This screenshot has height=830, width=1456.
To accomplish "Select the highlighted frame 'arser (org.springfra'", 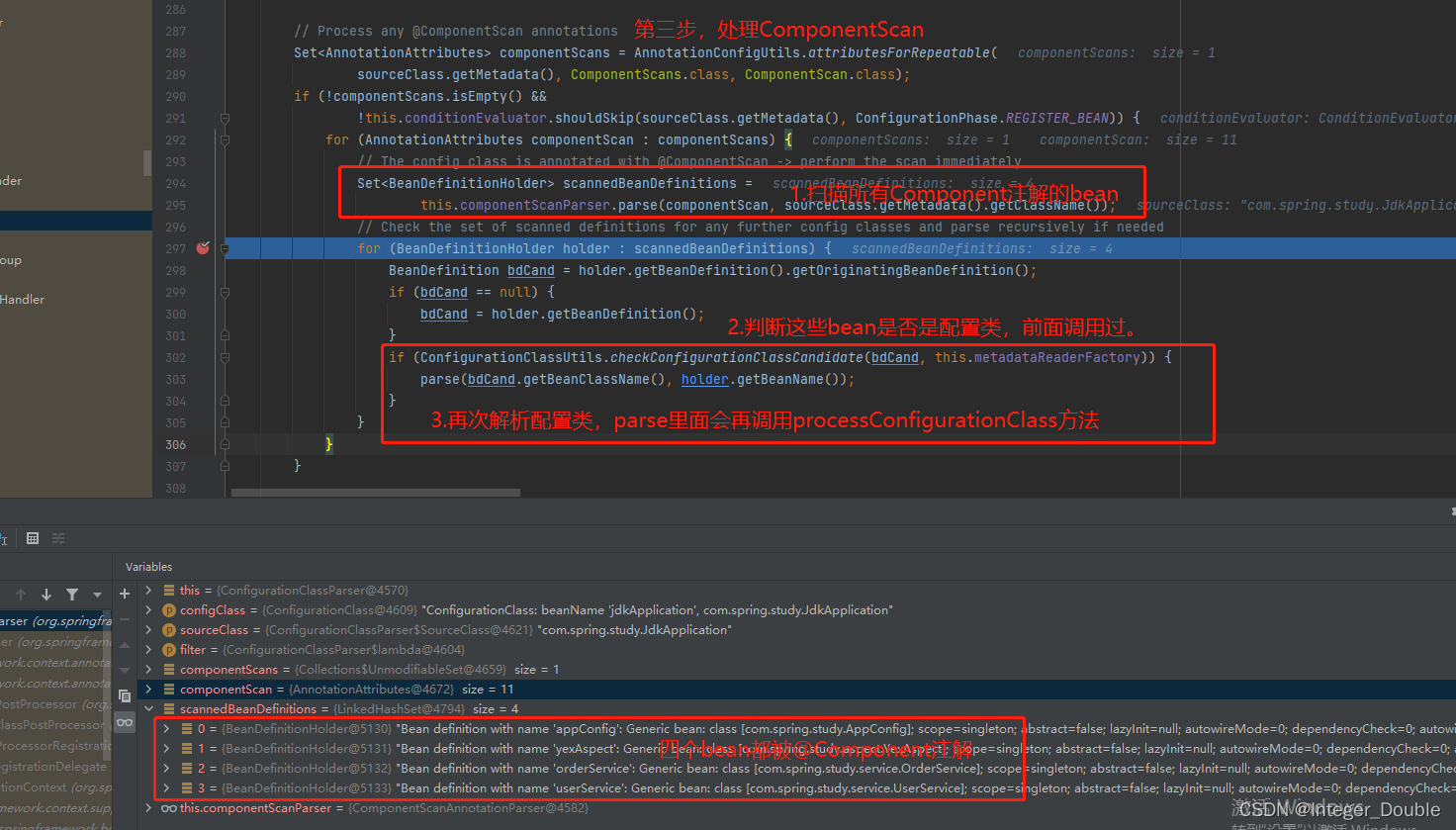I will (x=55, y=621).
